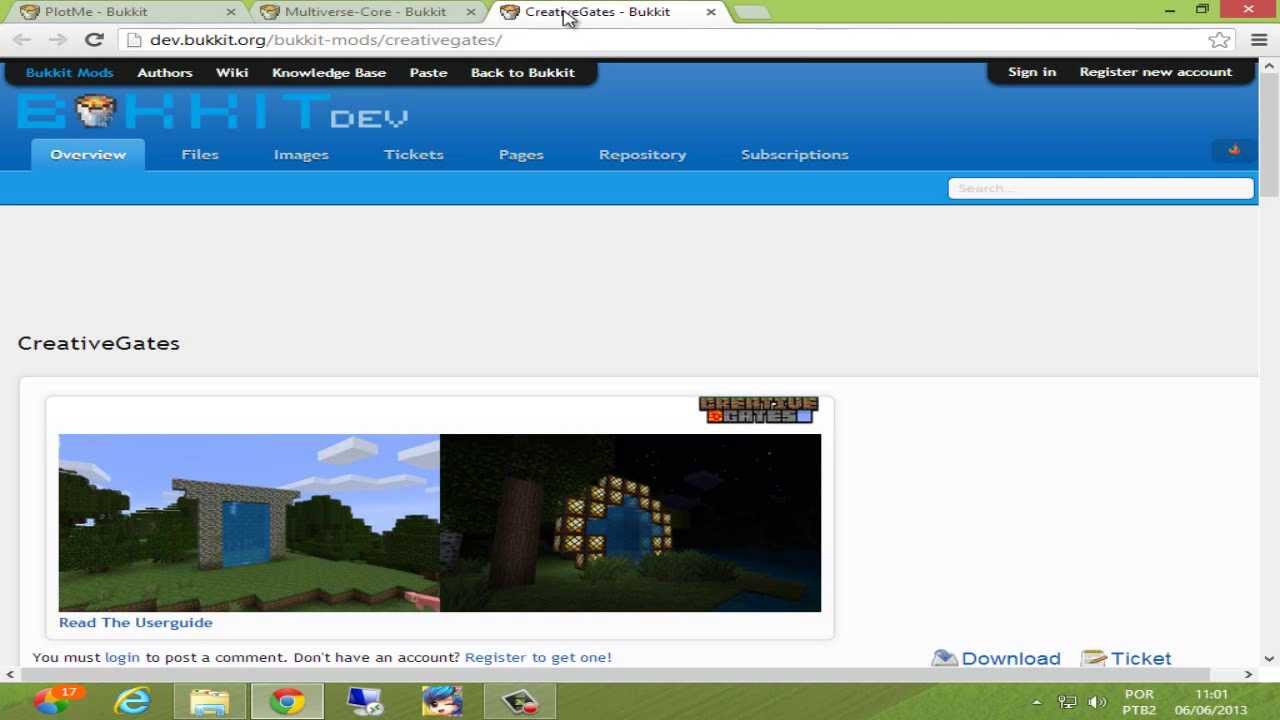This screenshot has height=720, width=1280.
Task: Click the site Search field
Action: [x=1100, y=188]
